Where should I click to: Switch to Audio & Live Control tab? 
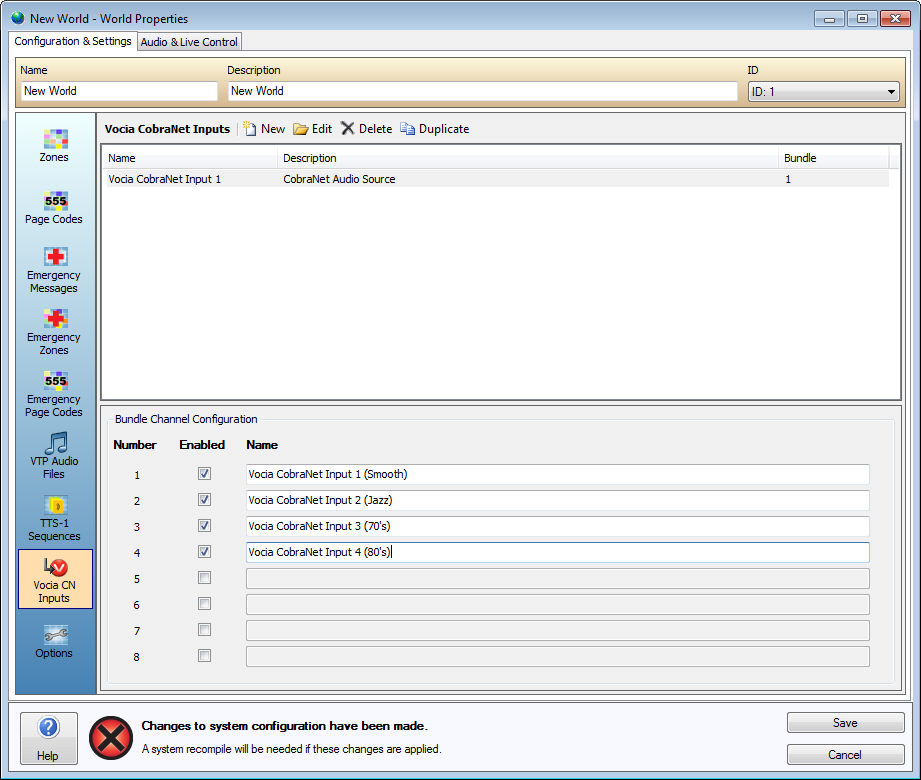189,42
